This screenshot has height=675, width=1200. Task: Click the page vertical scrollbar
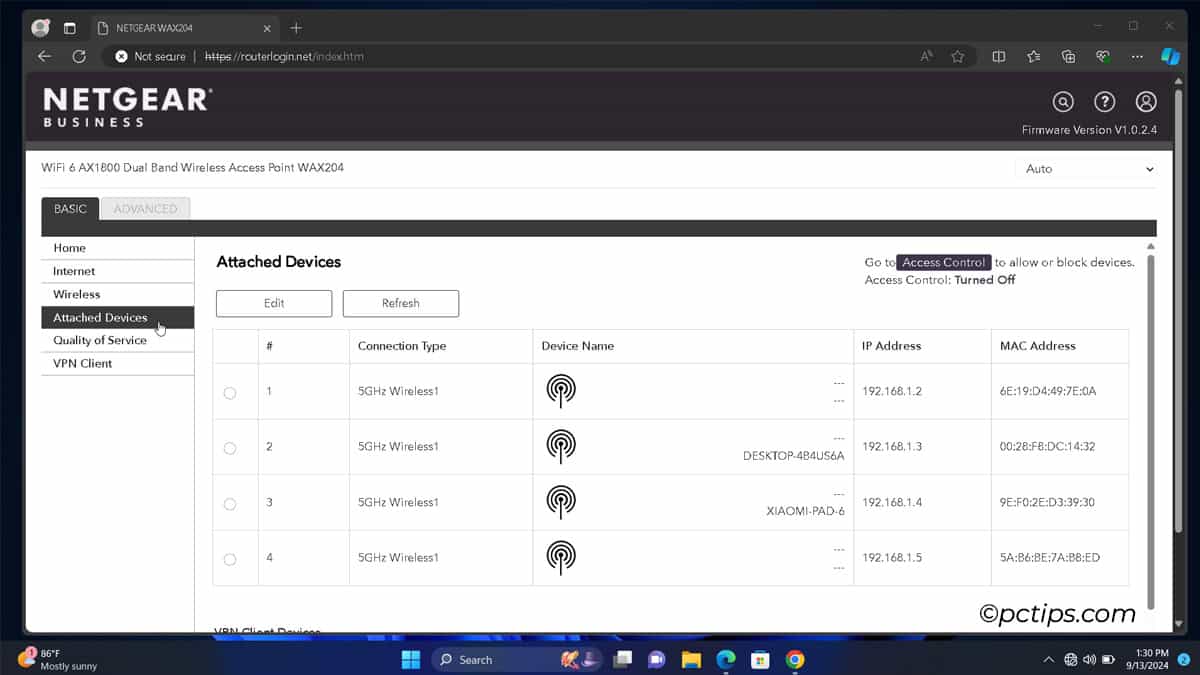coord(1150,430)
